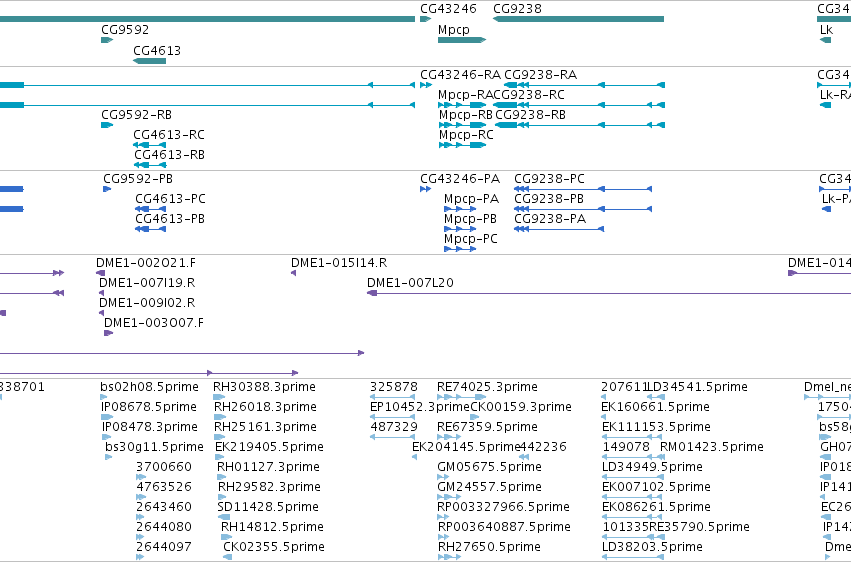Open the CG43246-PA CDS label
851x562 pixels.
click(460, 179)
